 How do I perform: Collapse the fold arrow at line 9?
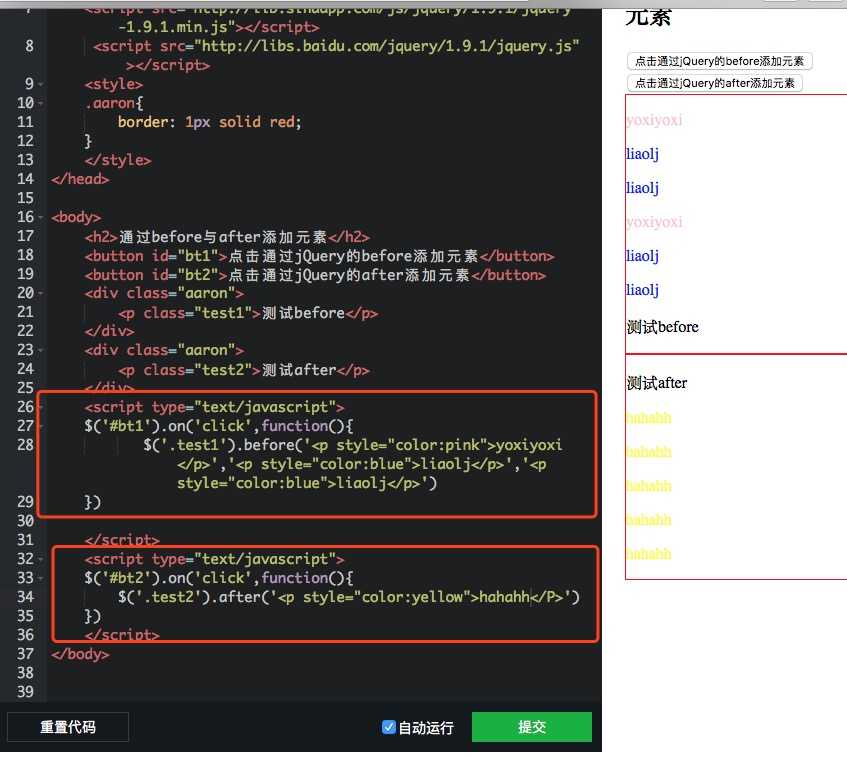(41, 84)
